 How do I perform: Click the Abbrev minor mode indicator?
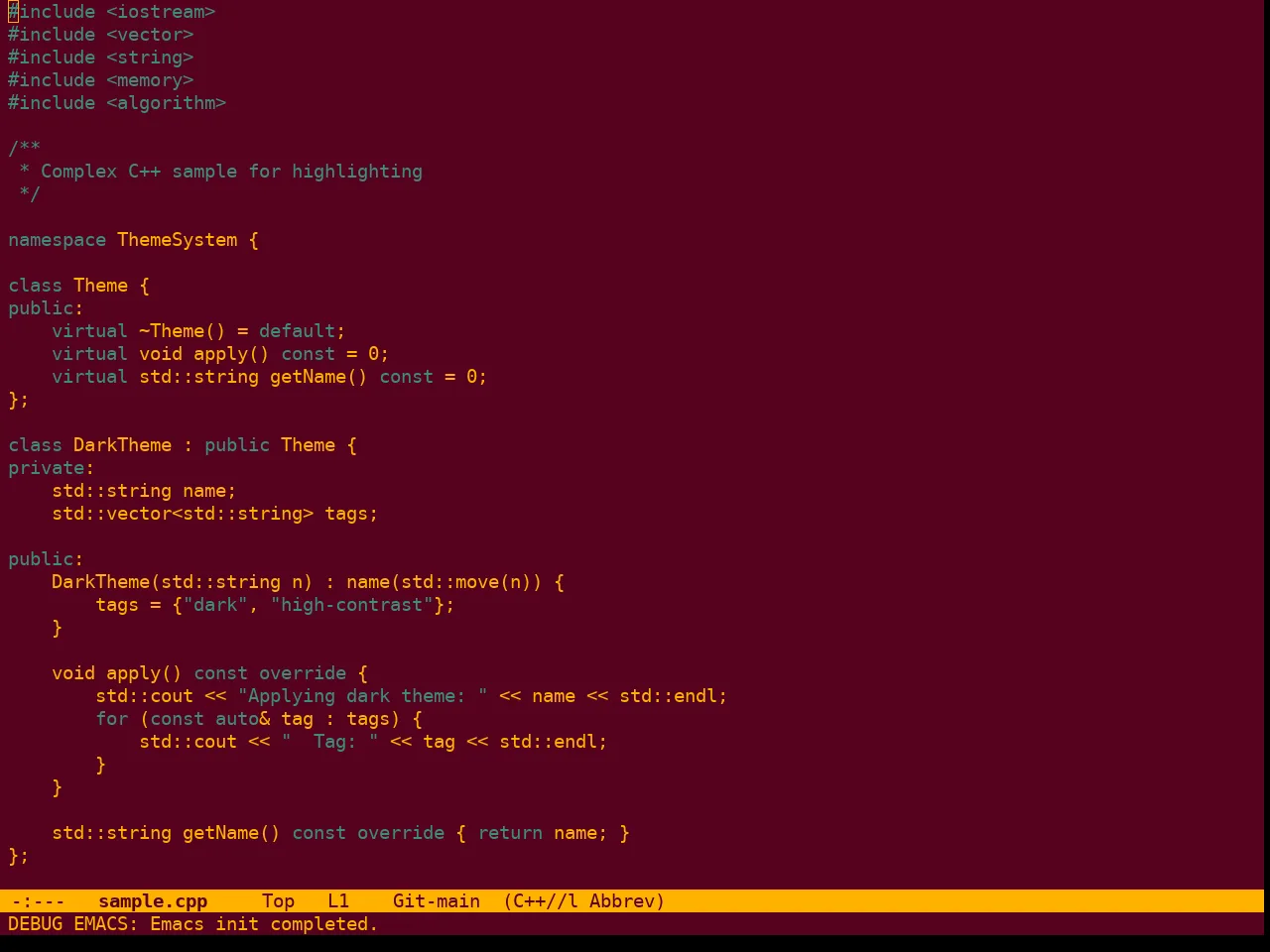click(627, 901)
